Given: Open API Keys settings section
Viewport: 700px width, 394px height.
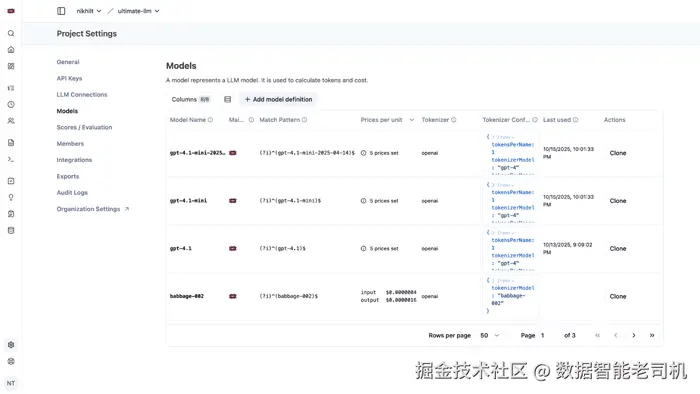Looking at the screenshot, I should [x=69, y=78].
